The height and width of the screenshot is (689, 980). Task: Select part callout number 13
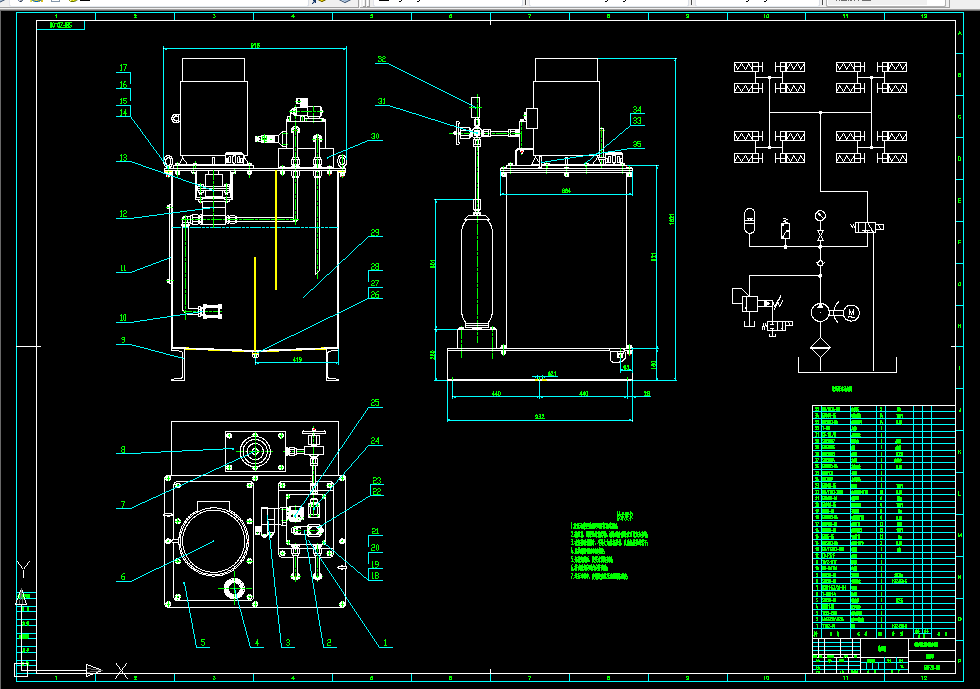[x=123, y=158]
